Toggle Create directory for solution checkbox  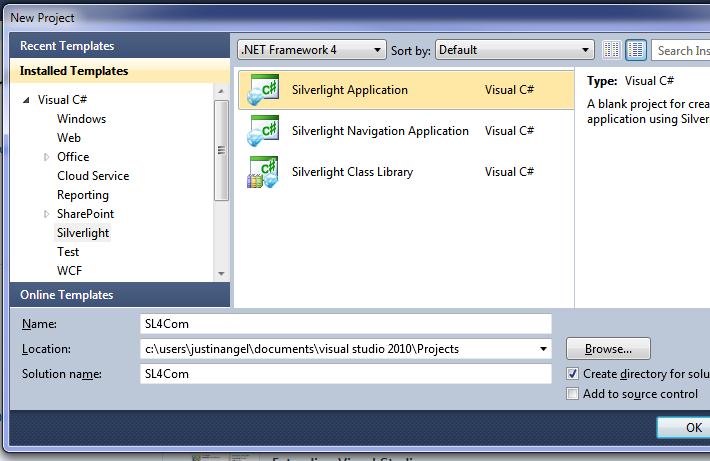coord(572,374)
